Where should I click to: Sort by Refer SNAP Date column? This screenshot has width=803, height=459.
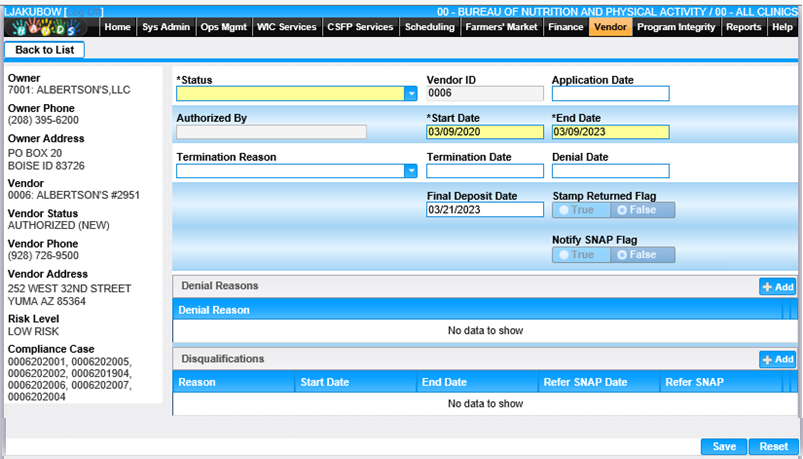[x=599, y=382]
